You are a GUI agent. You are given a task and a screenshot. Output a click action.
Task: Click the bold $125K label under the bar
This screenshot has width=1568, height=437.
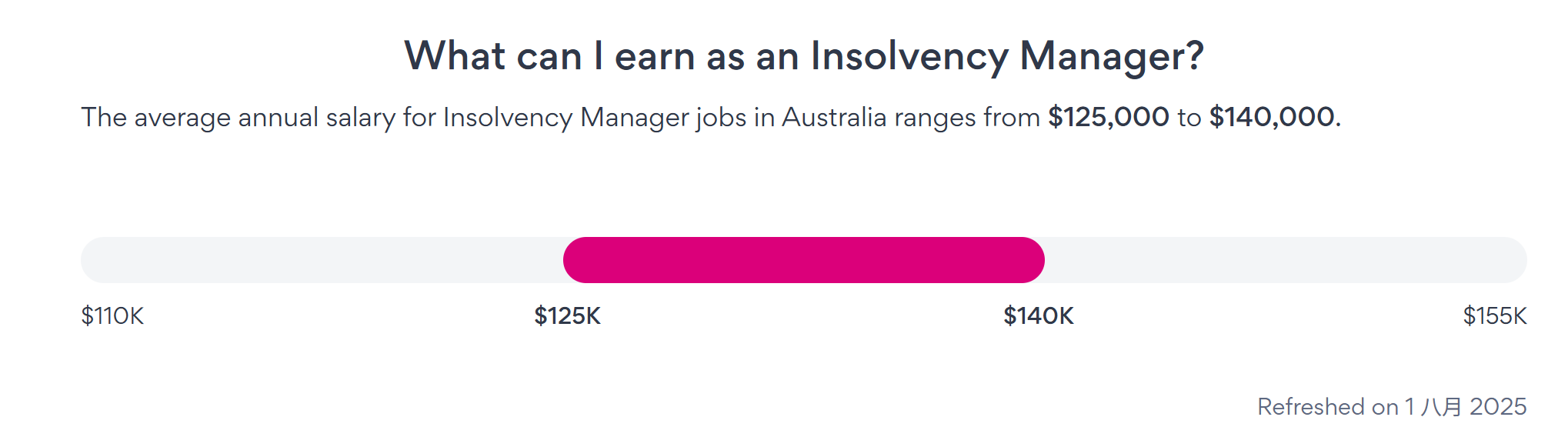pyautogui.click(x=567, y=316)
